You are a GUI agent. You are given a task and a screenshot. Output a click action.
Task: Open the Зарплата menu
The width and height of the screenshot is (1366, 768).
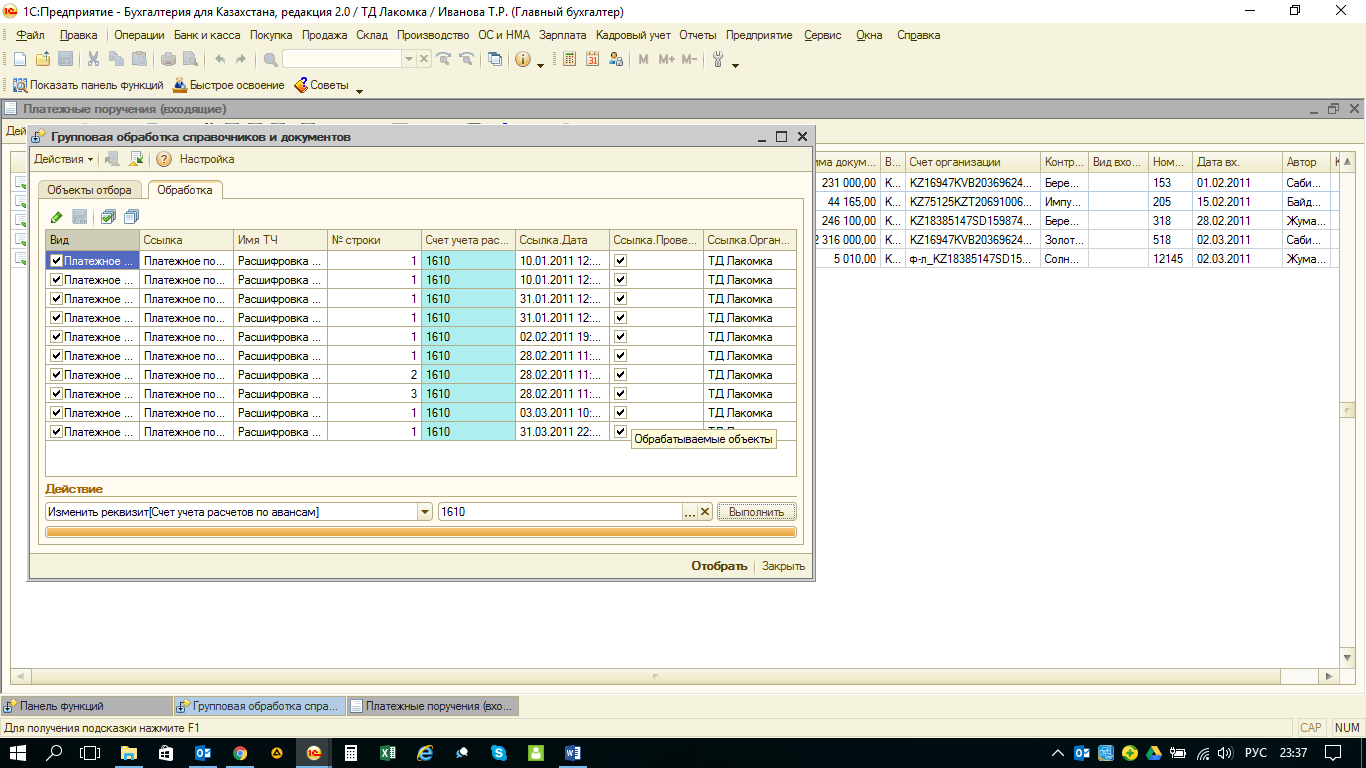[563, 35]
